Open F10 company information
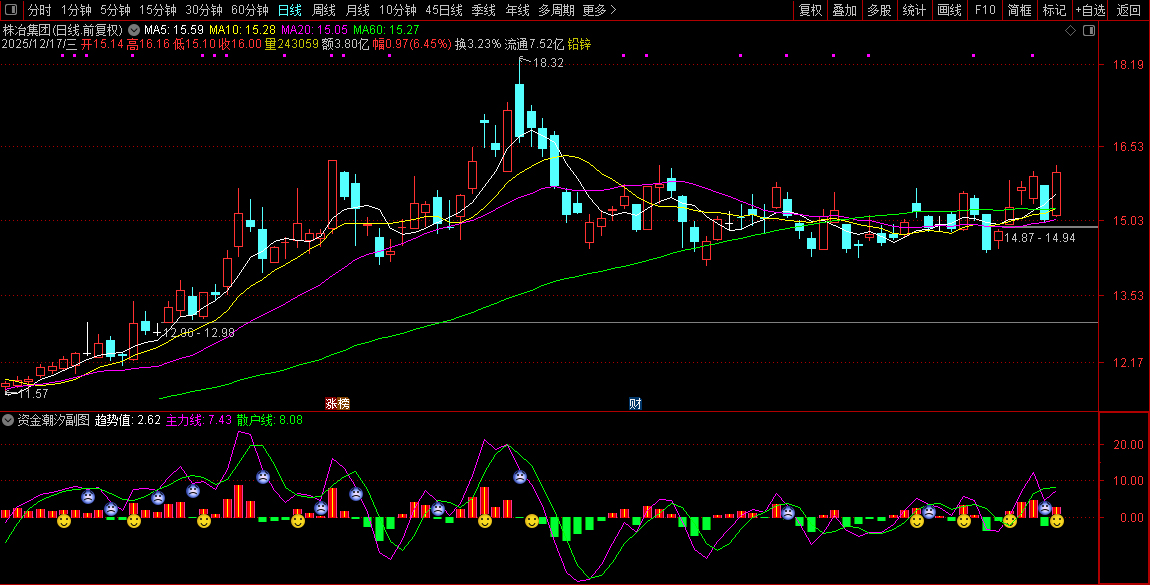The width and height of the screenshot is (1150, 585). pos(985,10)
